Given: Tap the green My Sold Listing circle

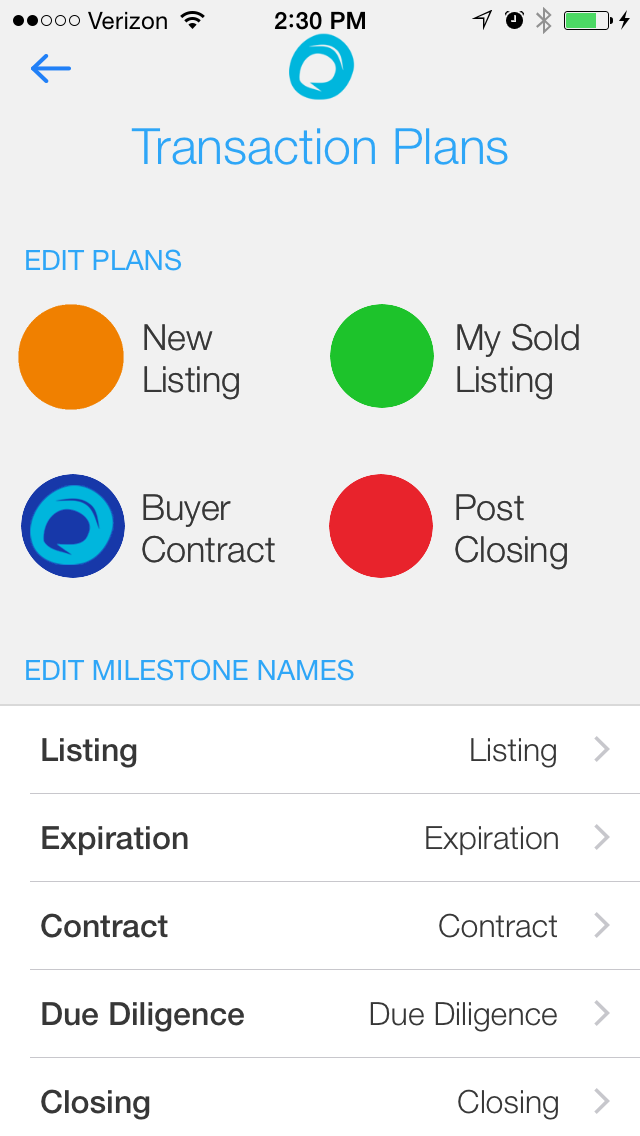Looking at the screenshot, I should pos(382,357).
